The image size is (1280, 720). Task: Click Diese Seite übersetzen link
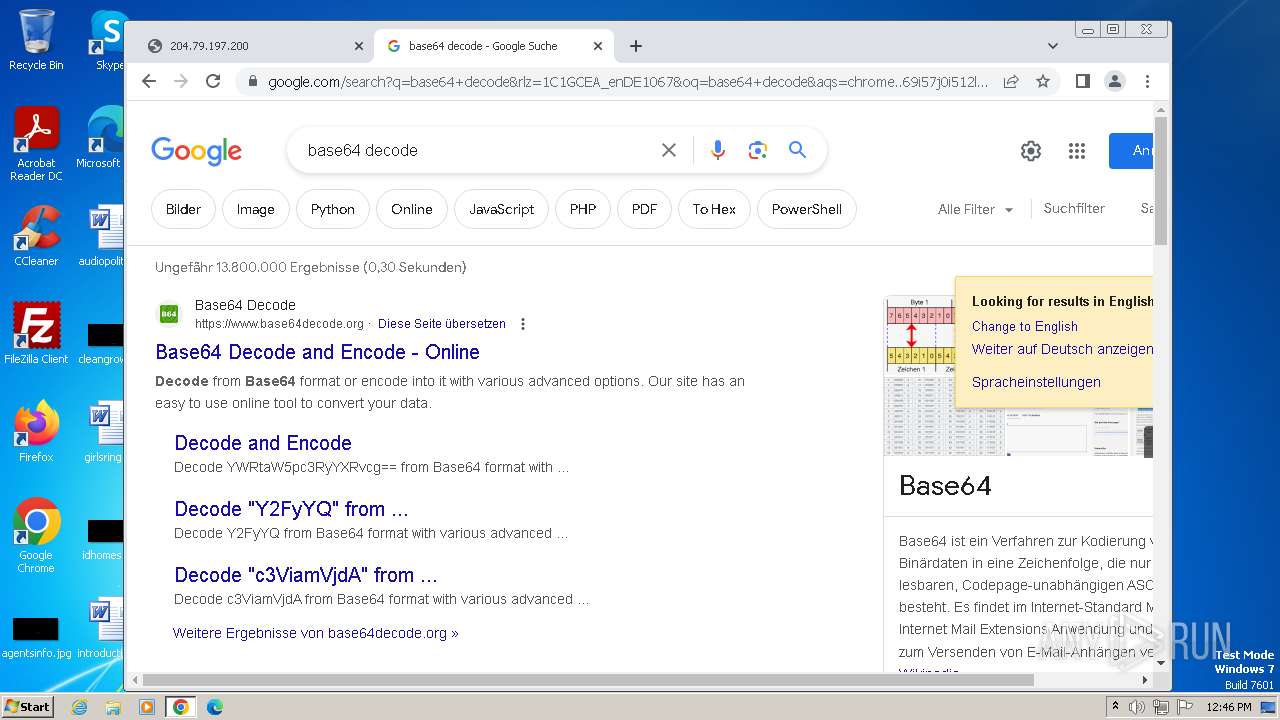click(x=442, y=324)
